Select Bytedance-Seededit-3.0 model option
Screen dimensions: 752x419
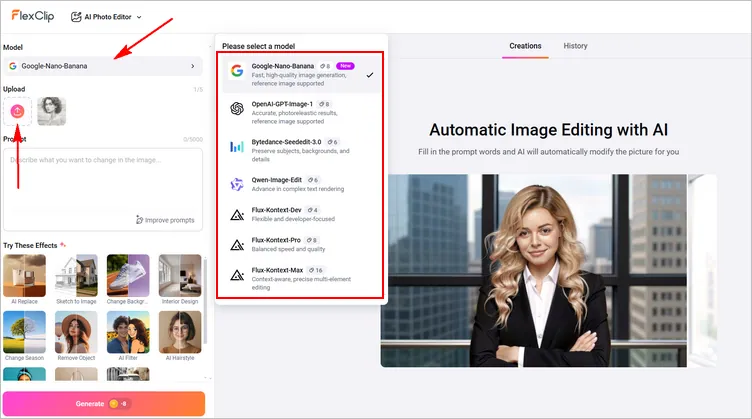pyautogui.click(x=301, y=150)
